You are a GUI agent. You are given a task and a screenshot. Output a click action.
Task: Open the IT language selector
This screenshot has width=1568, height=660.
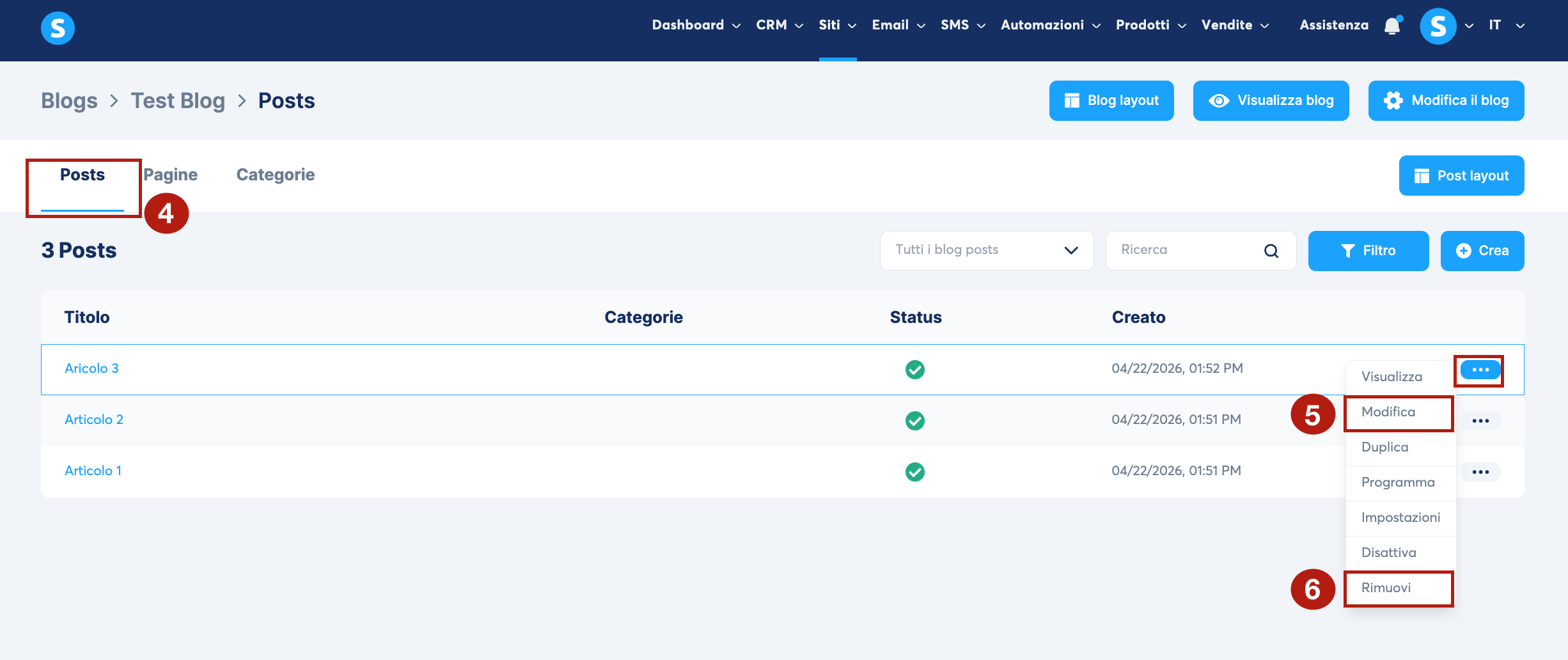1507,25
